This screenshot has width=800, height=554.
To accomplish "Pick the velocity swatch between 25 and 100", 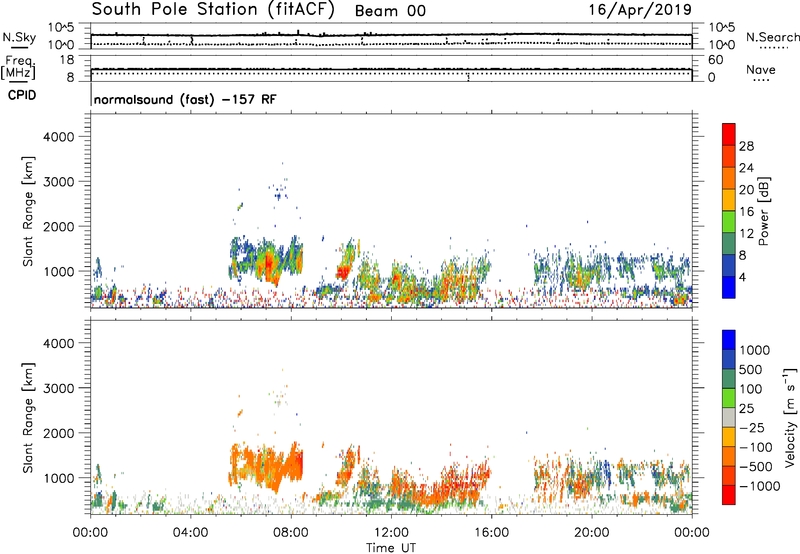I will point(729,398).
